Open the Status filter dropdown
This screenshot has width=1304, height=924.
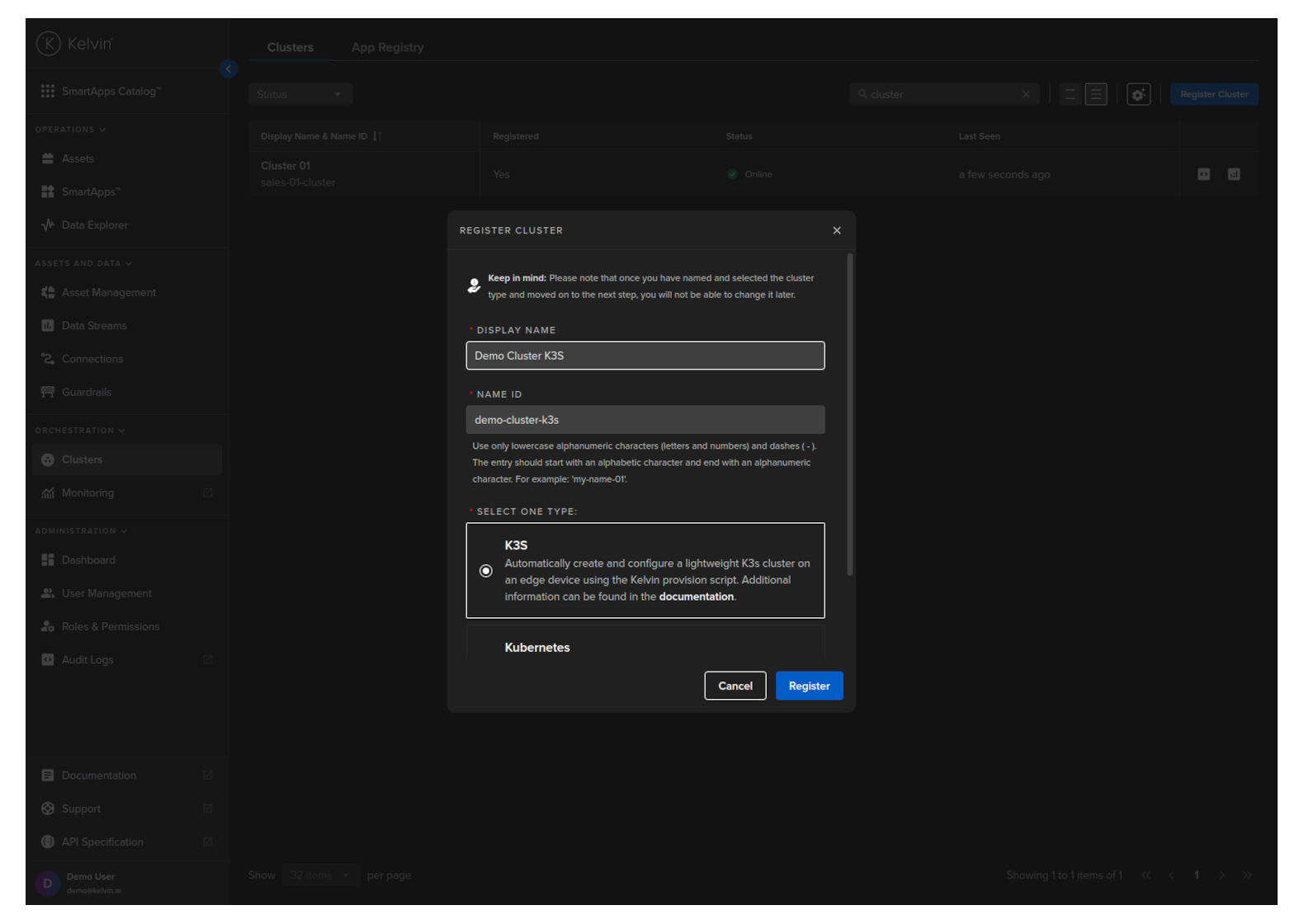(300, 94)
